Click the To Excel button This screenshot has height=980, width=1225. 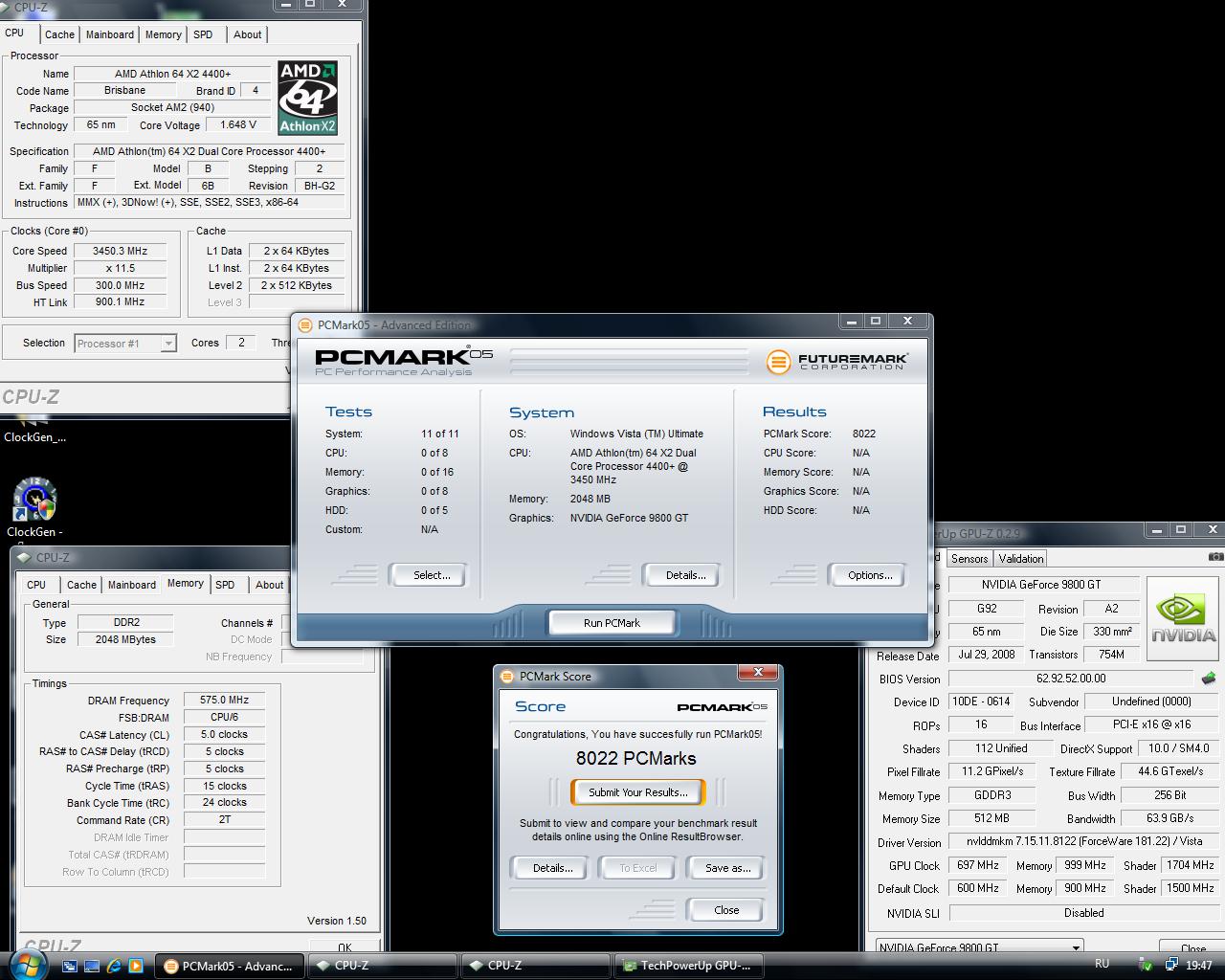638,868
